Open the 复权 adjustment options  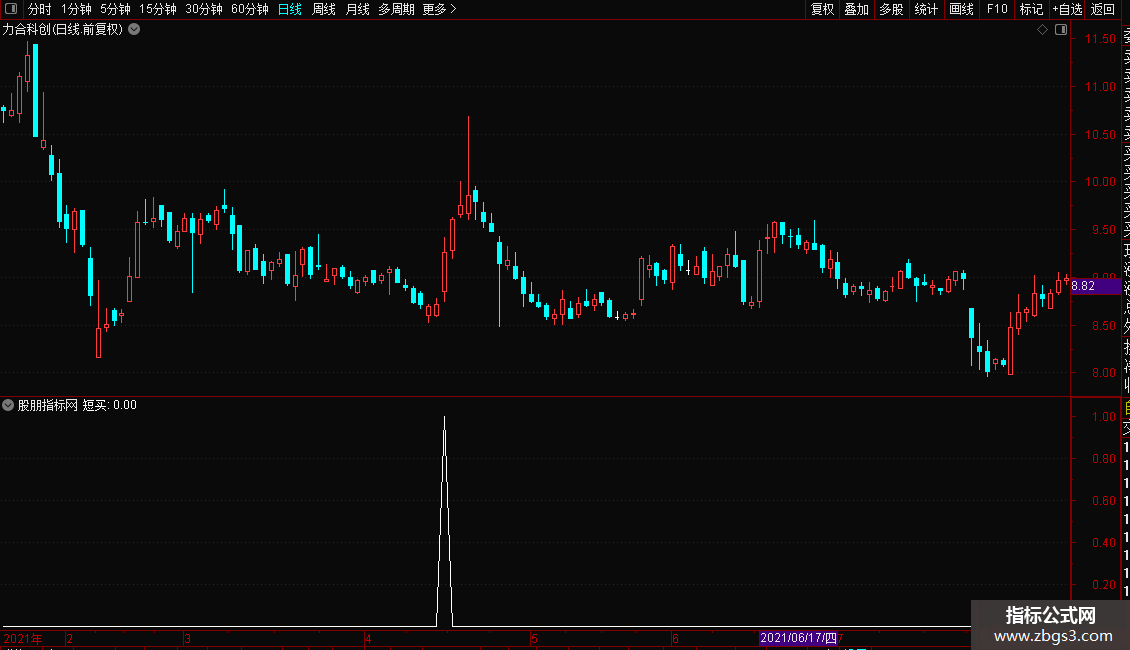(822, 9)
